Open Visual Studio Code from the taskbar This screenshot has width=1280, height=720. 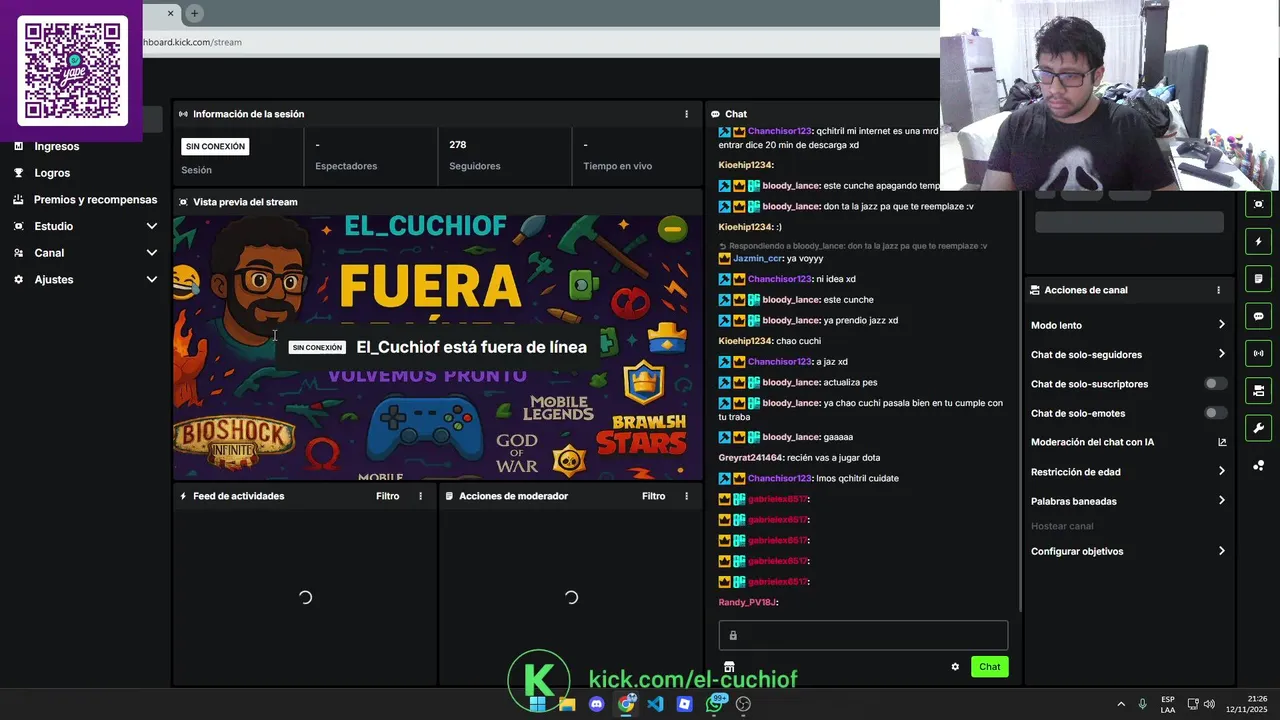click(655, 704)
